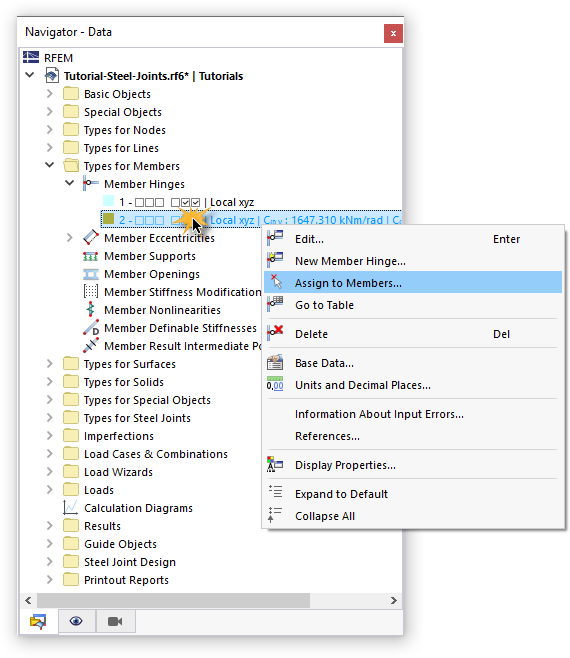
Task: Click the Tutorial-Steel-Joints file icon
Action: coord(52,76)
